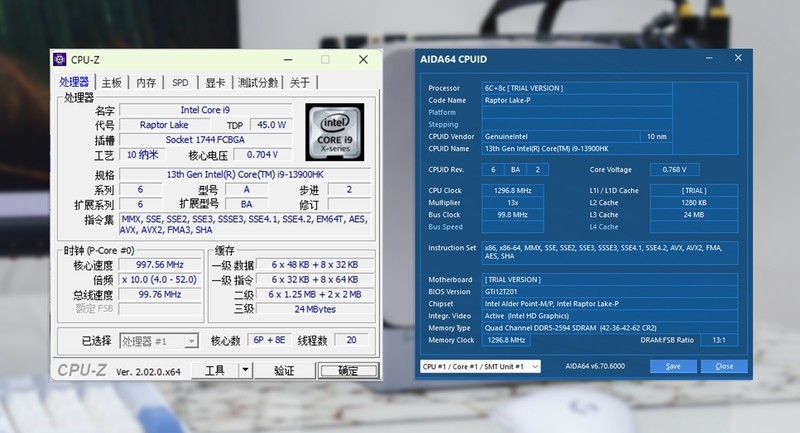Viewport: 800px width, 433px height.
Task: Click the AIDA64 Bus Clock 99.8 MHz
Action: 513,215
